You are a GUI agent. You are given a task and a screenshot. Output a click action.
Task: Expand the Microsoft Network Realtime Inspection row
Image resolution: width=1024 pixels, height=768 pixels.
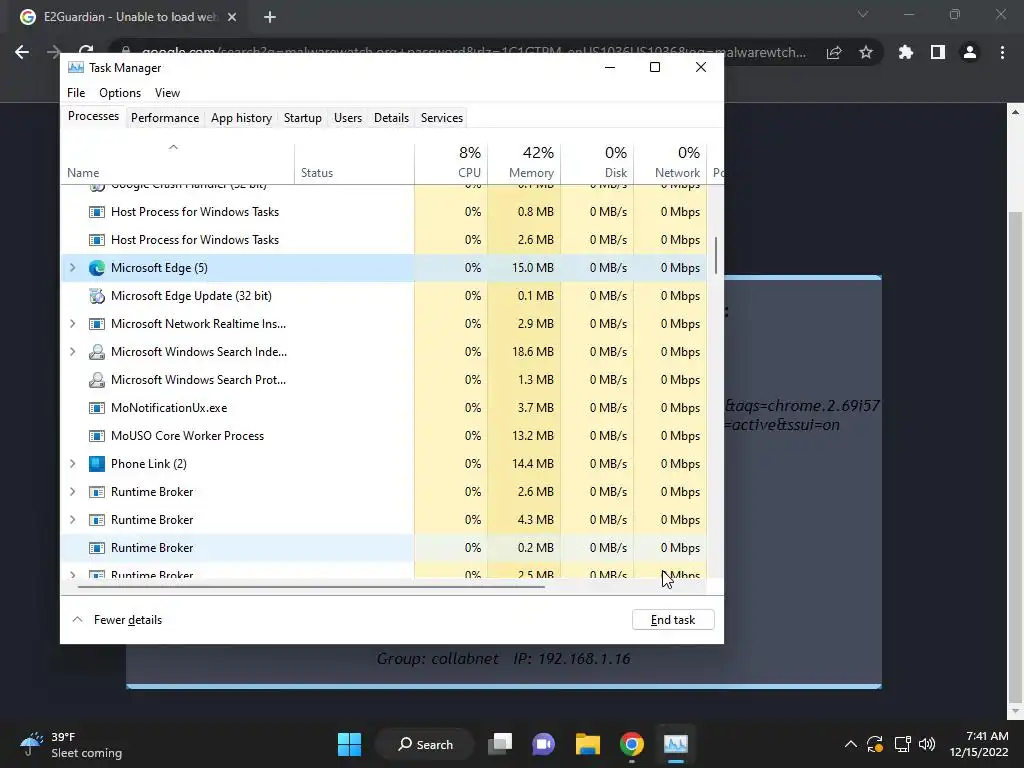[x=72, y=324]
